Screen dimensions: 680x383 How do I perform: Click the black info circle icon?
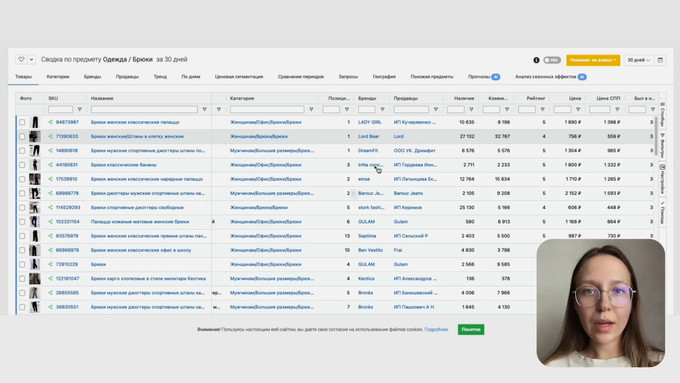(x=536, y=60)
